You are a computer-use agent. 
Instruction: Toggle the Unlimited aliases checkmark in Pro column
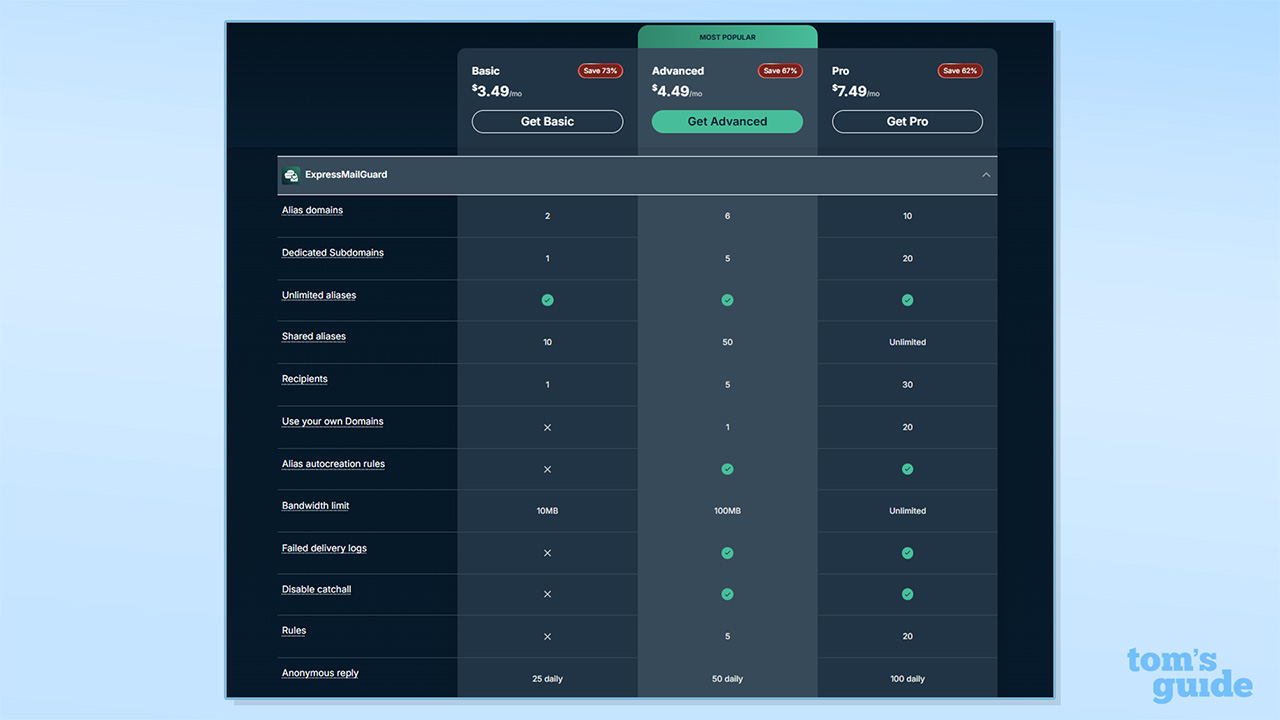(x=907, y=300)
